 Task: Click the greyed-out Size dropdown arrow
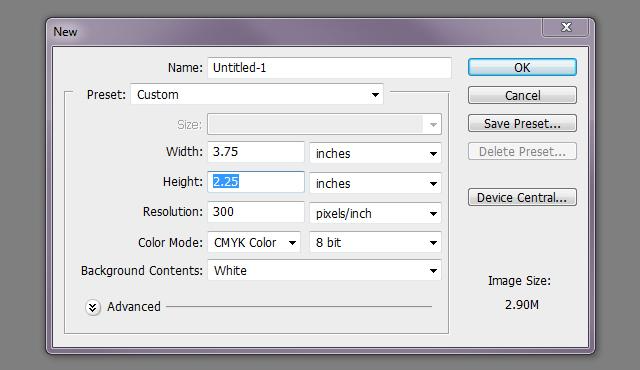tap(433, 124)
